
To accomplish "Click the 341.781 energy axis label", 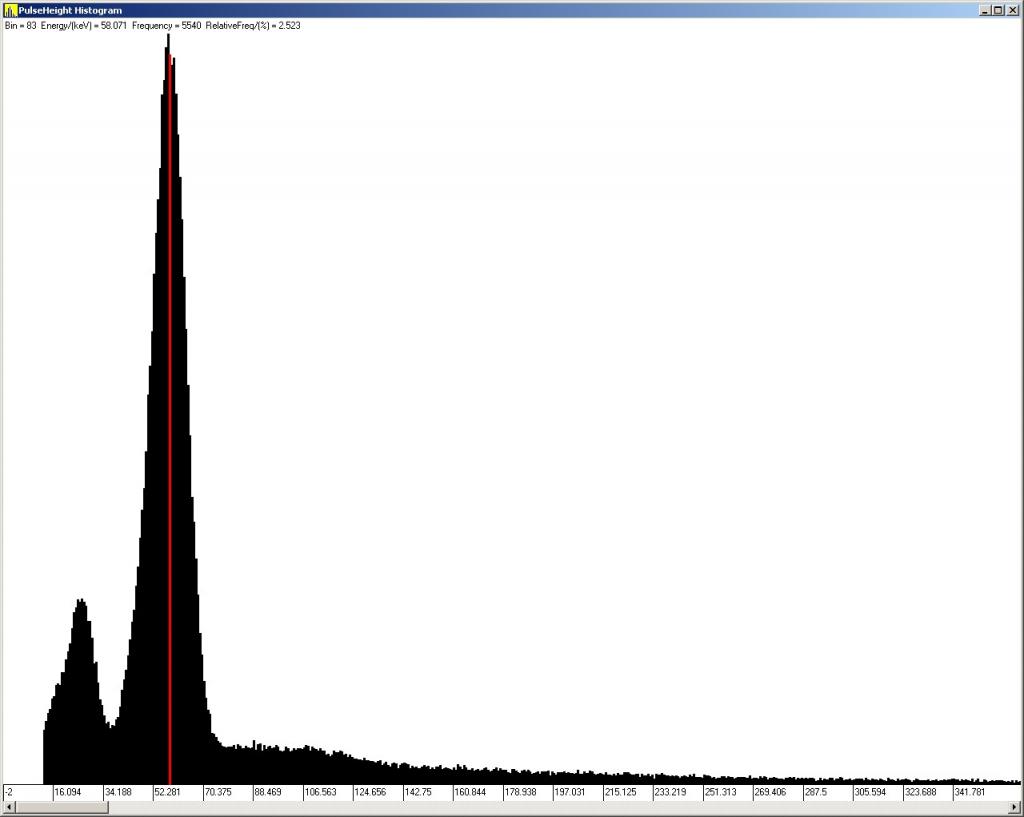I will pyautogui.click(x=970, y=792).
